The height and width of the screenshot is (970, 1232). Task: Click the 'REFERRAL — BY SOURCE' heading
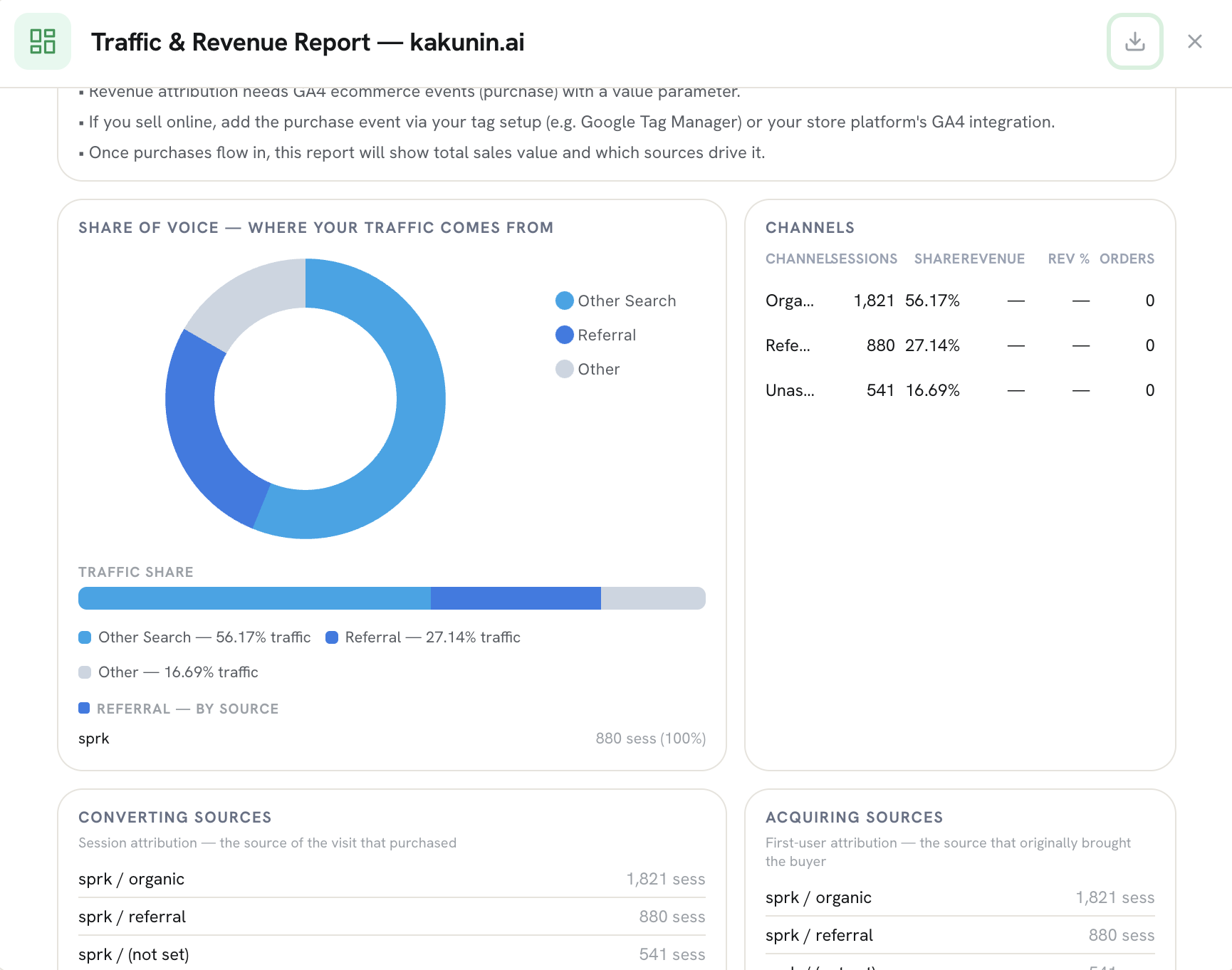point(187,709)
